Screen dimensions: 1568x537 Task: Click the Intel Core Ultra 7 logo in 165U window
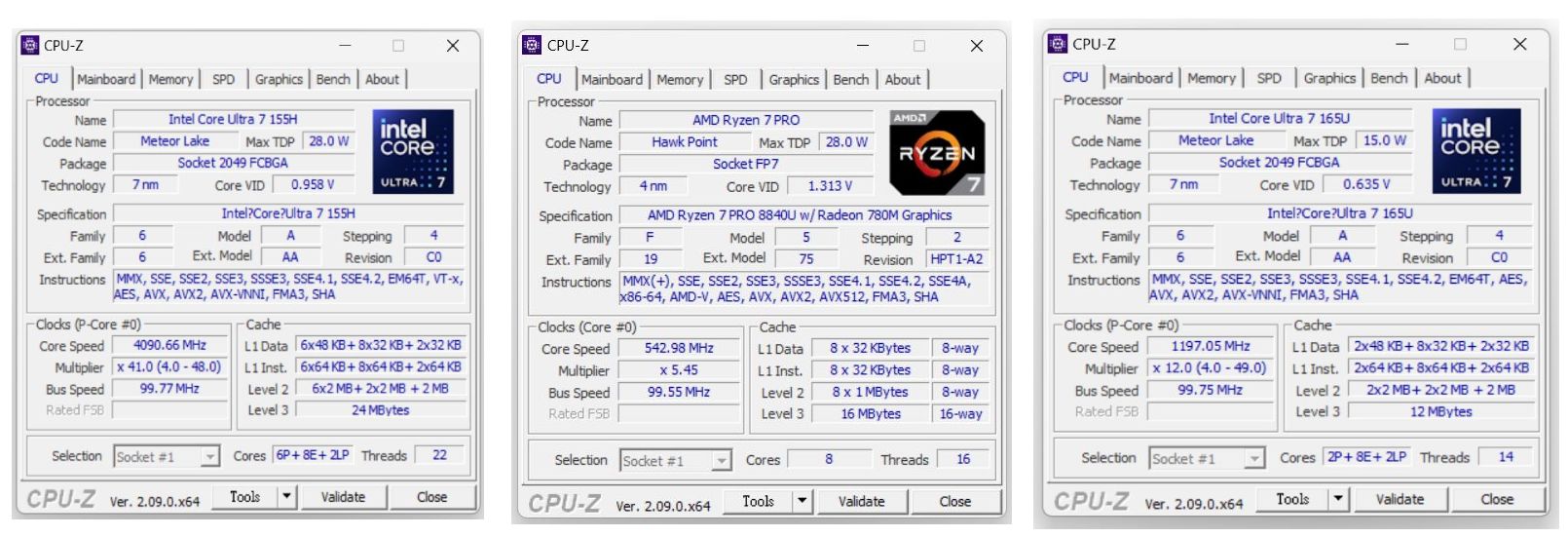pos(1475,151)
